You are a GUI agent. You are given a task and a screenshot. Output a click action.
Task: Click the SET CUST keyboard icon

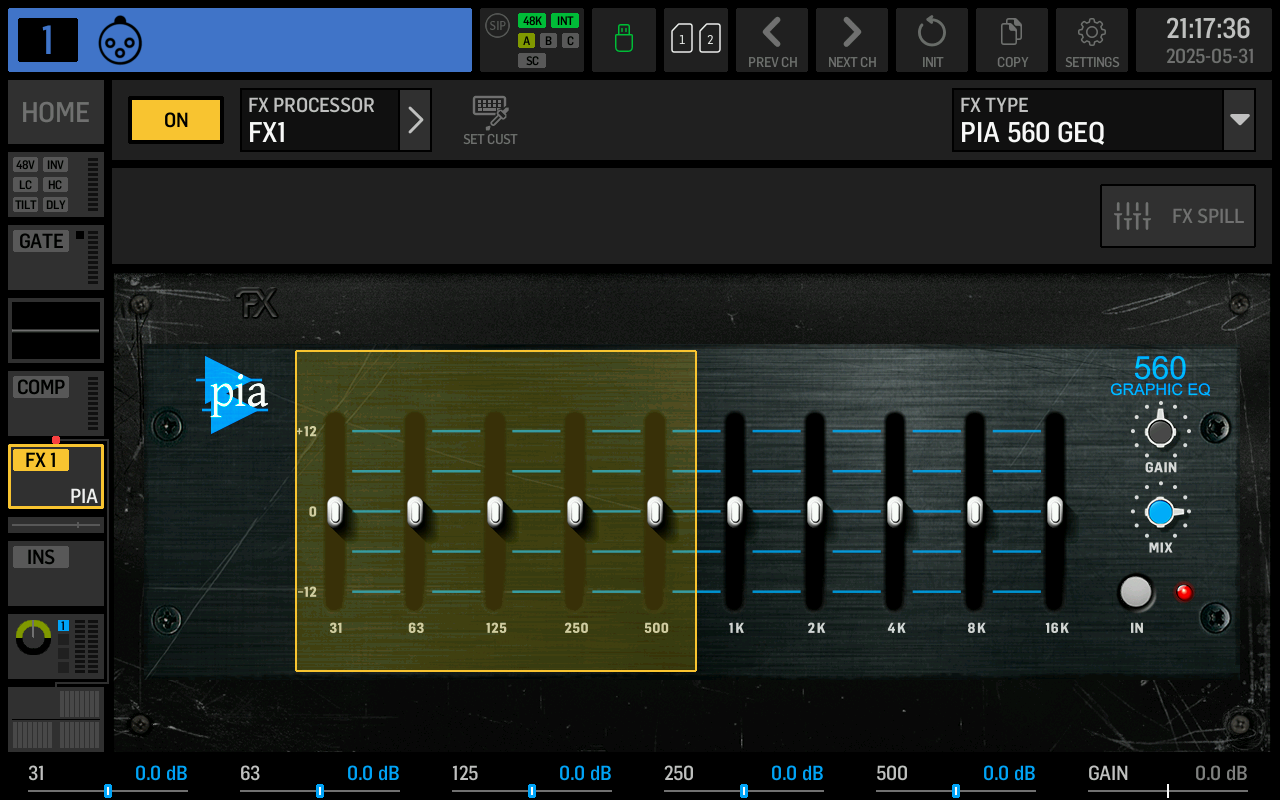(490, 120)
